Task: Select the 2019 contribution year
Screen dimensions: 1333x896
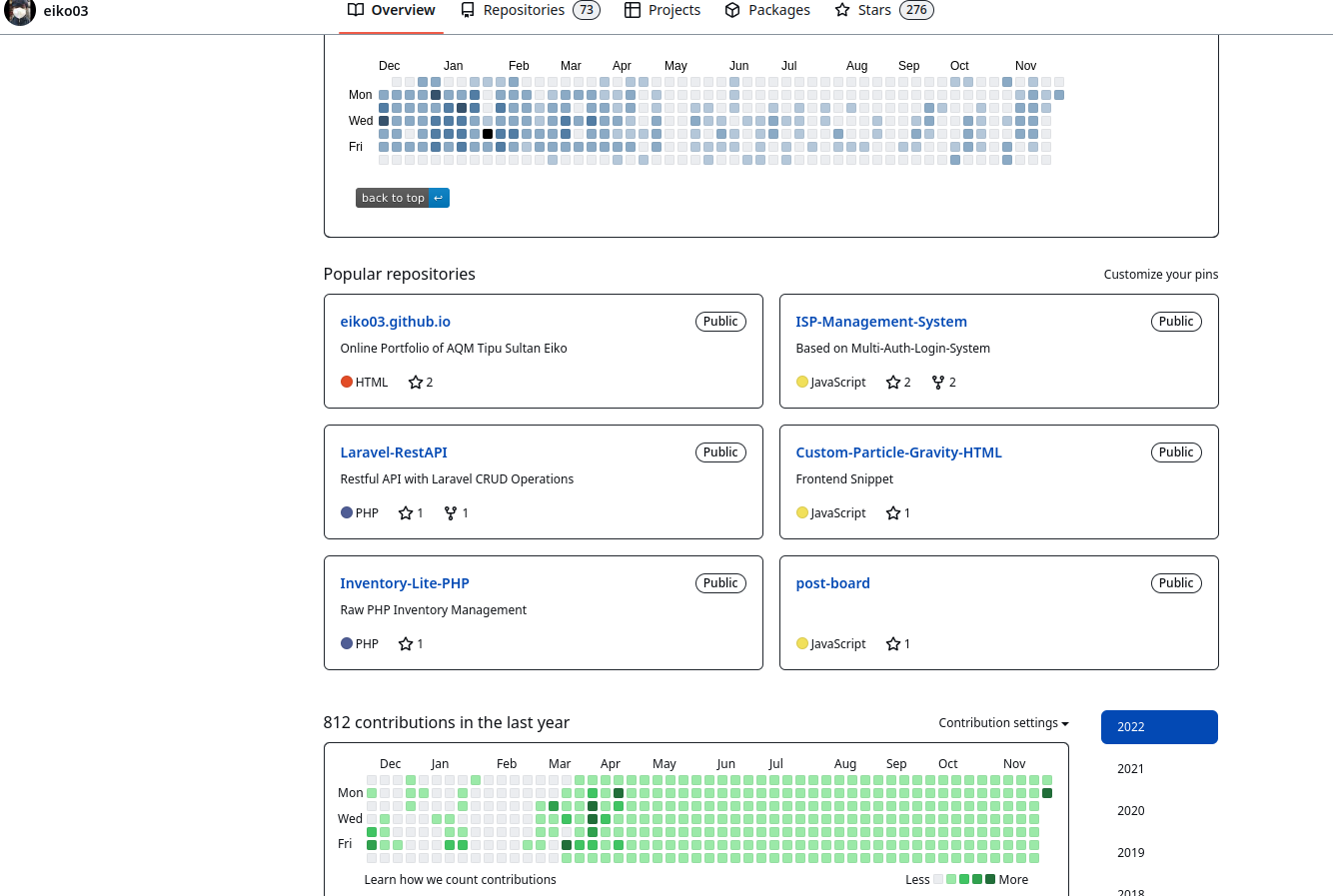Action: click(1130, 852)
